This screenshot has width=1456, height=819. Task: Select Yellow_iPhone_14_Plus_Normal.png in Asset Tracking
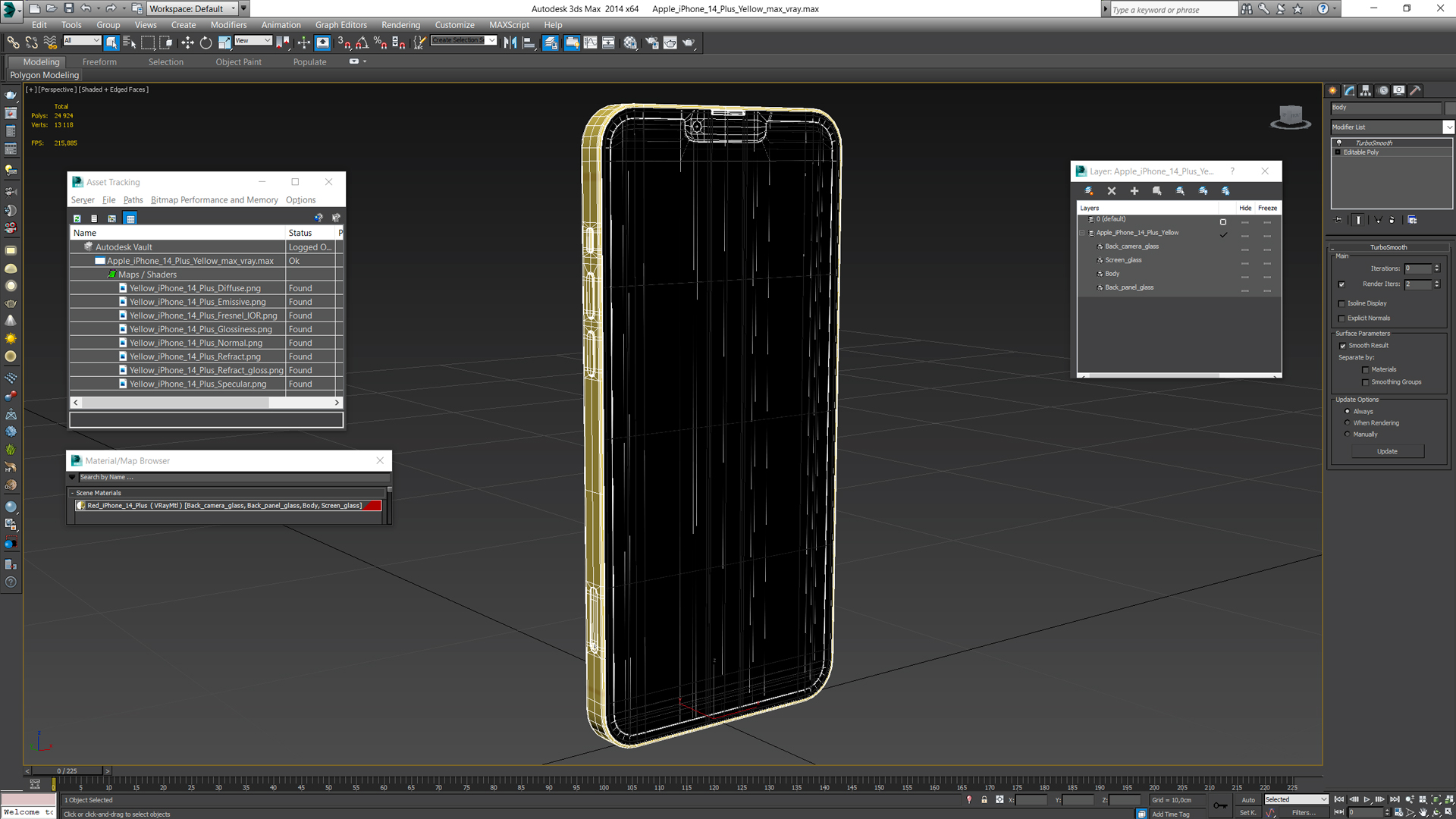click(196, 343)
